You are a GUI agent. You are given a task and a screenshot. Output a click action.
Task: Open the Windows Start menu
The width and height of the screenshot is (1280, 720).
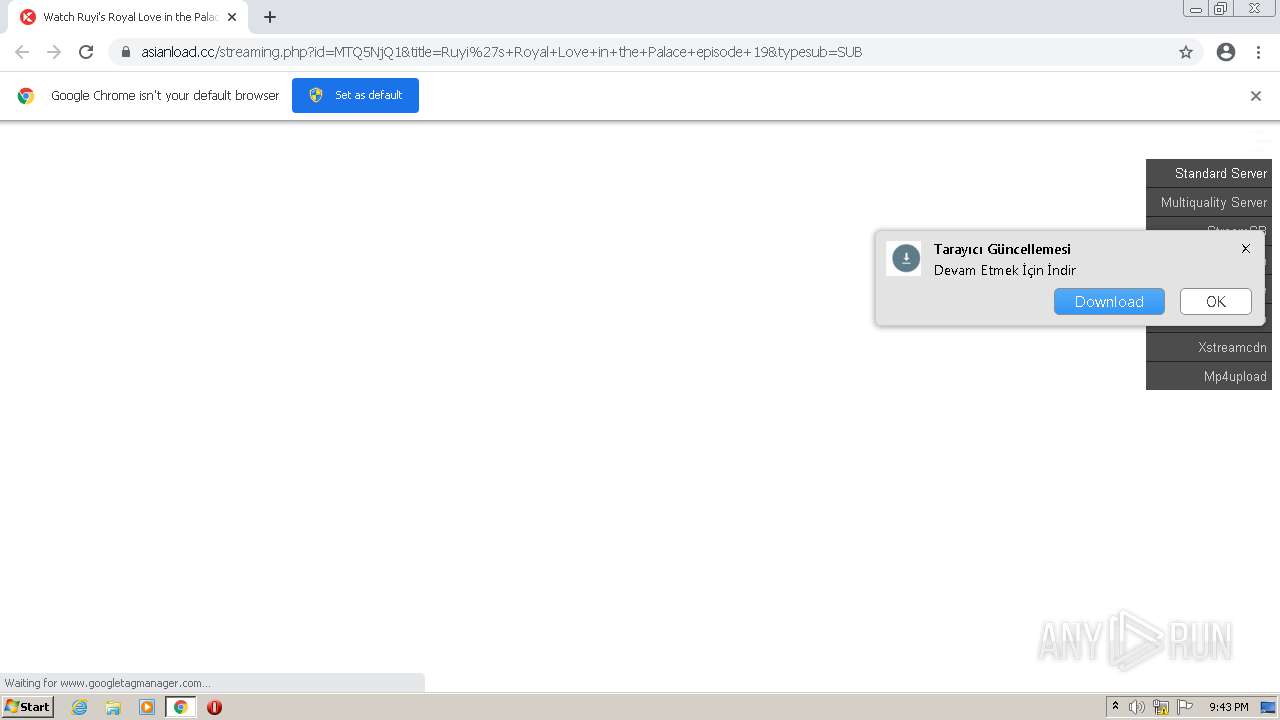coord(27,707)
